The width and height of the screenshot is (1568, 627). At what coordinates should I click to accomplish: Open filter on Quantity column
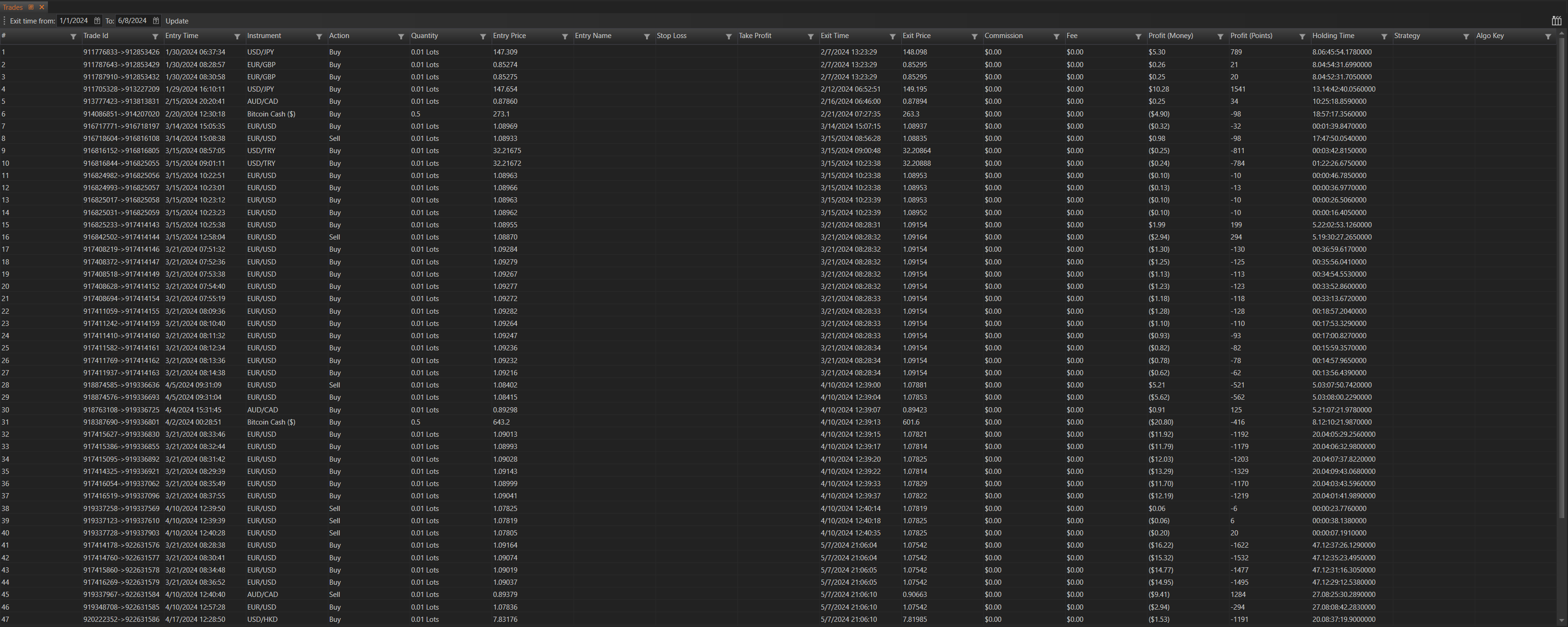coord(483,37)
